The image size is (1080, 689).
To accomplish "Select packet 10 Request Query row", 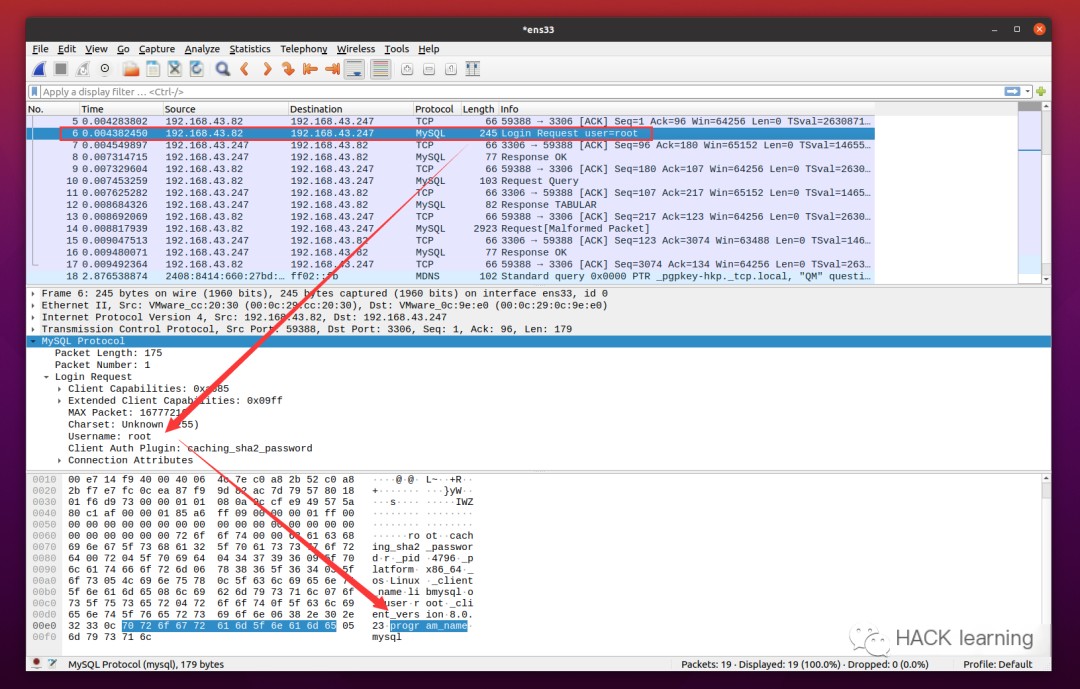I will tap(451, 181).
